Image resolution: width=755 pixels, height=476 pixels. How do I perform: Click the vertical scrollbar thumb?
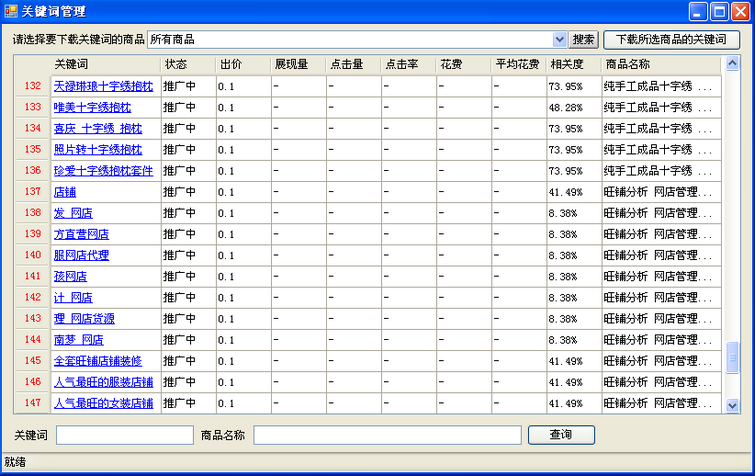point(732,357)
